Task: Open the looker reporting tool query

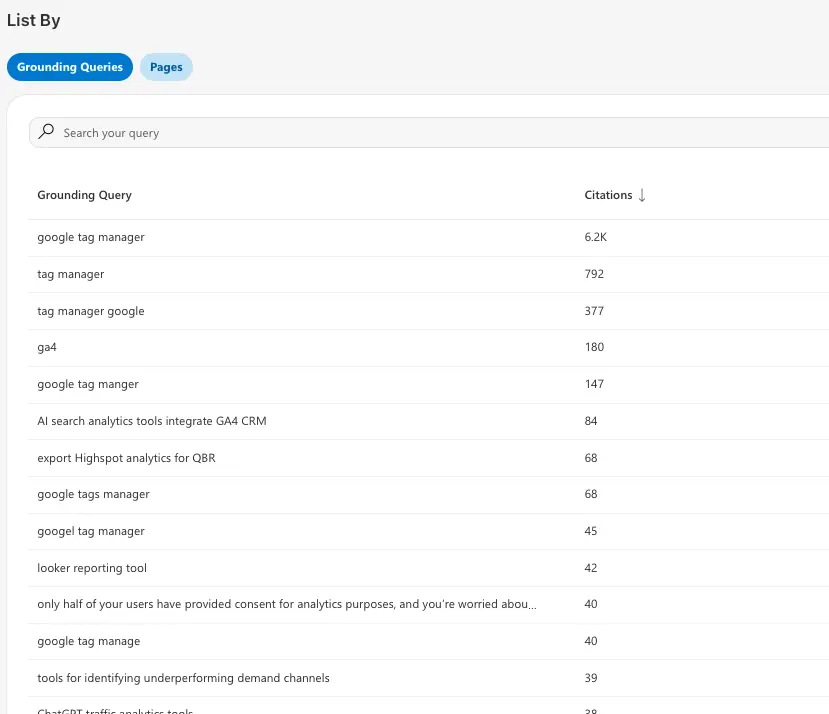Action: [92, 567]
